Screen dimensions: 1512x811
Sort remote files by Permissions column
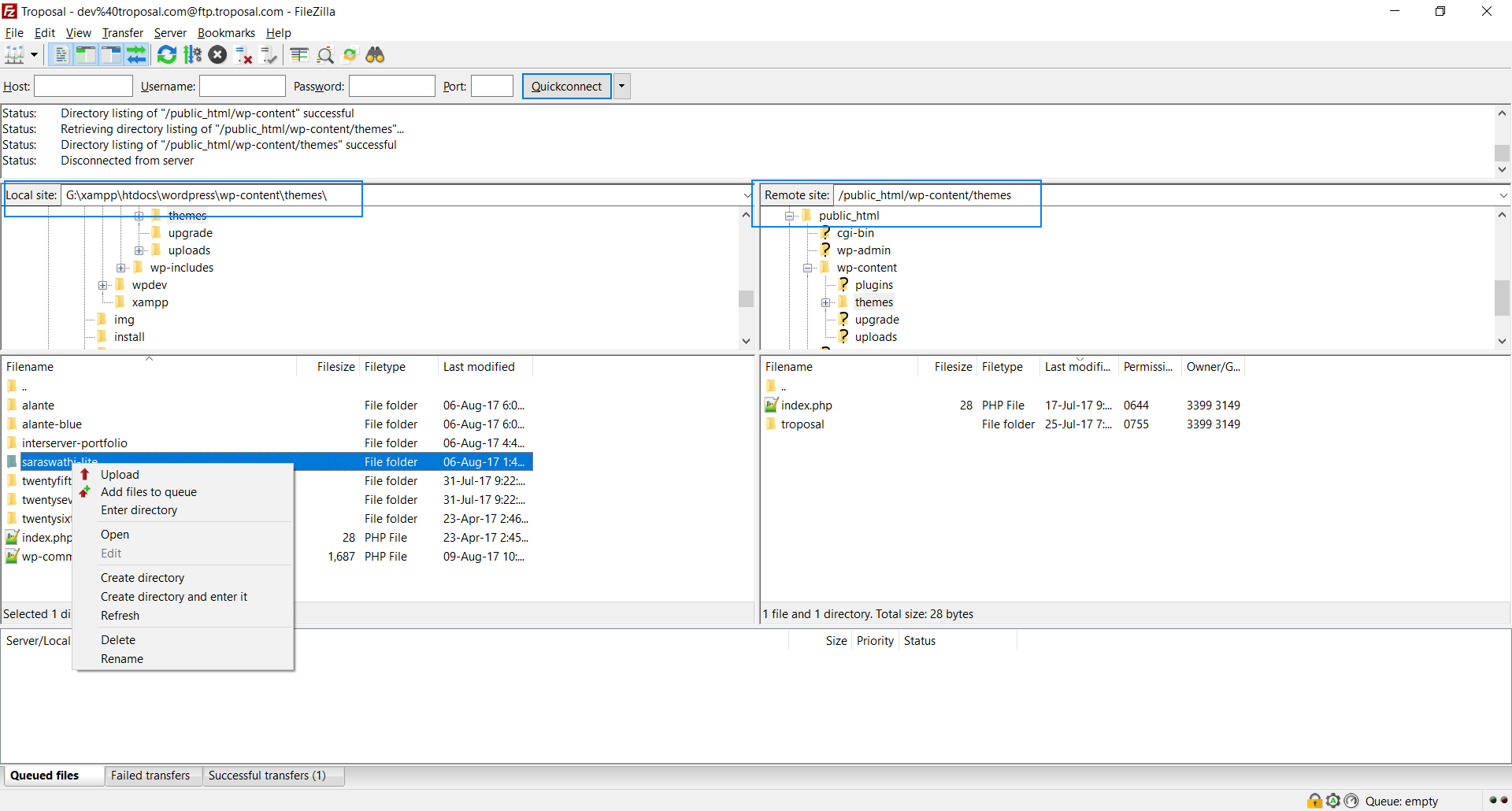1148,366
